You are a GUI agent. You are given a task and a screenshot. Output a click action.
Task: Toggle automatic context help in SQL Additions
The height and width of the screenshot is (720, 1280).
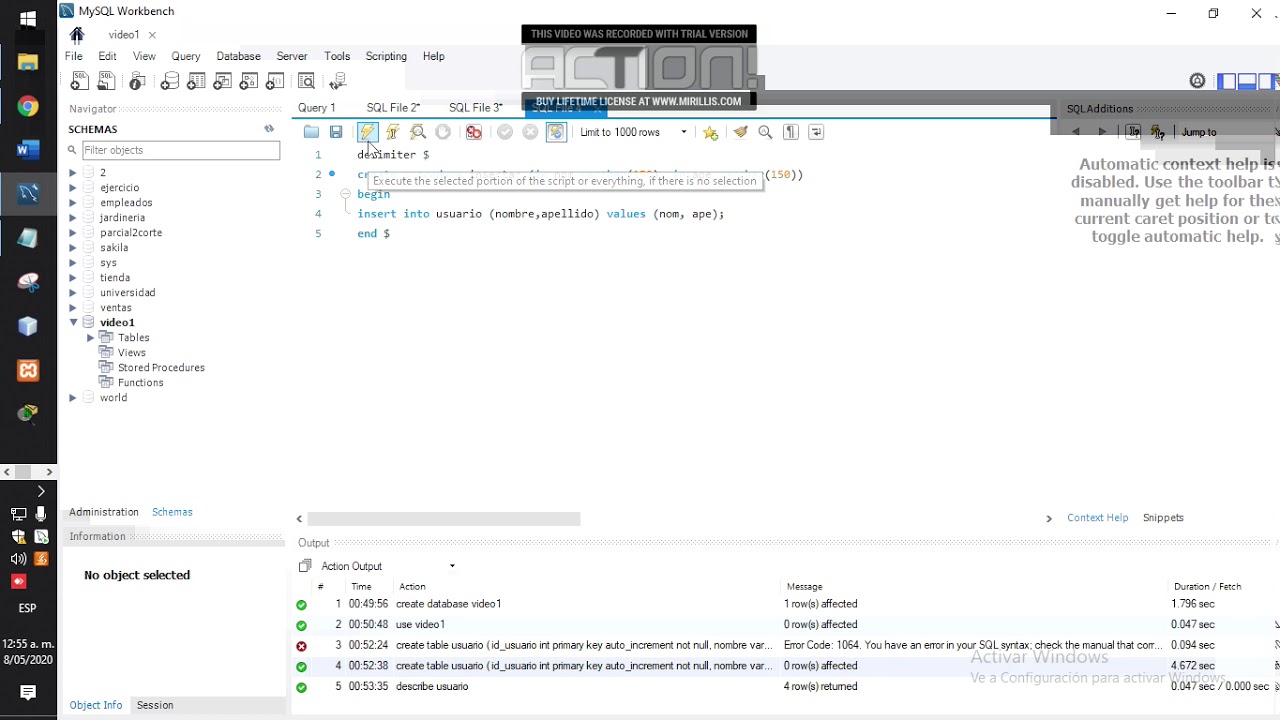1157,132
